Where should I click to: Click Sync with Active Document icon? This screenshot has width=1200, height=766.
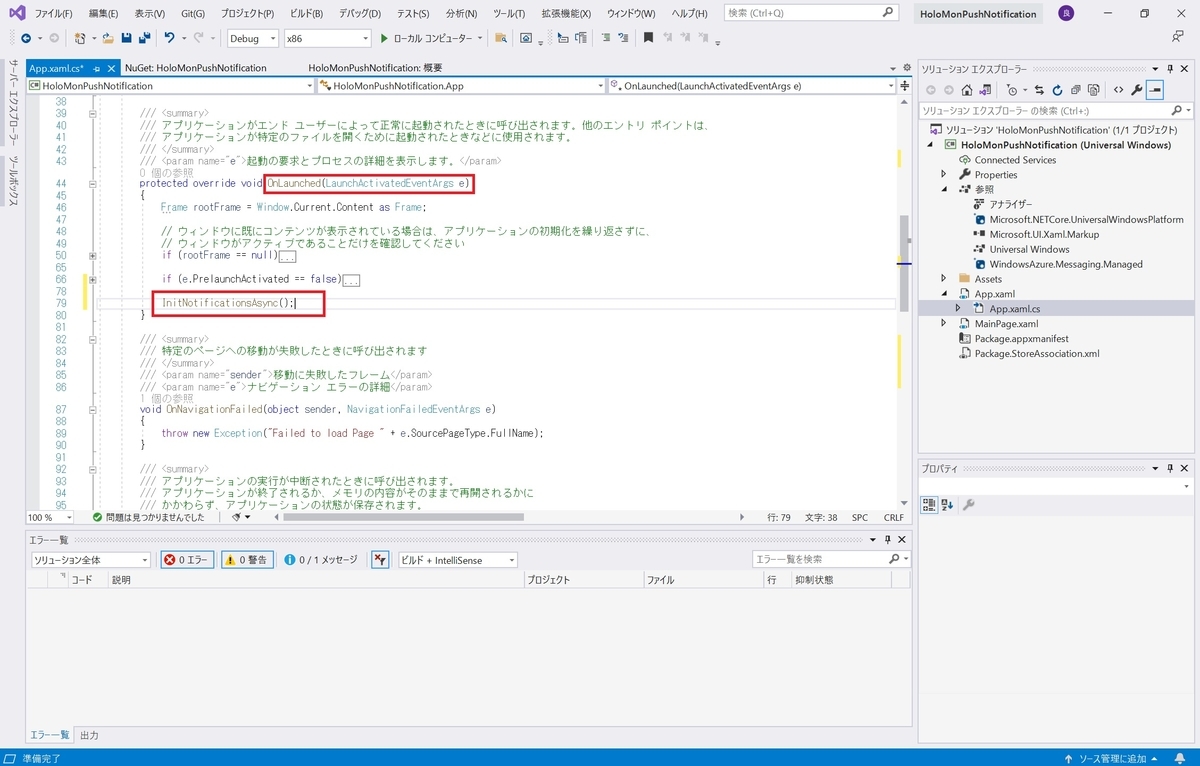pos(1039,90)
